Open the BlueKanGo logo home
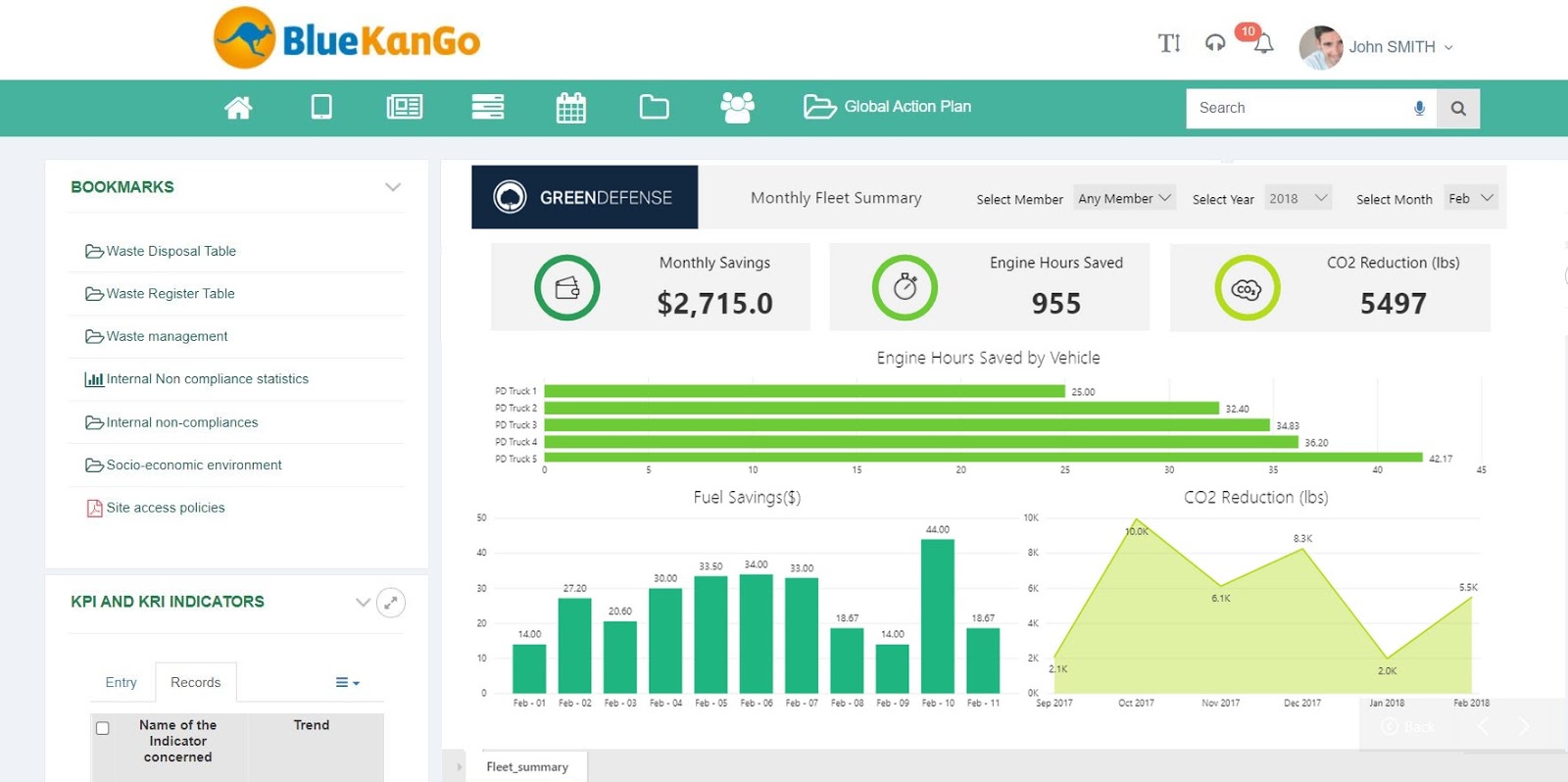1568x782 pixels. pos(347,38)
